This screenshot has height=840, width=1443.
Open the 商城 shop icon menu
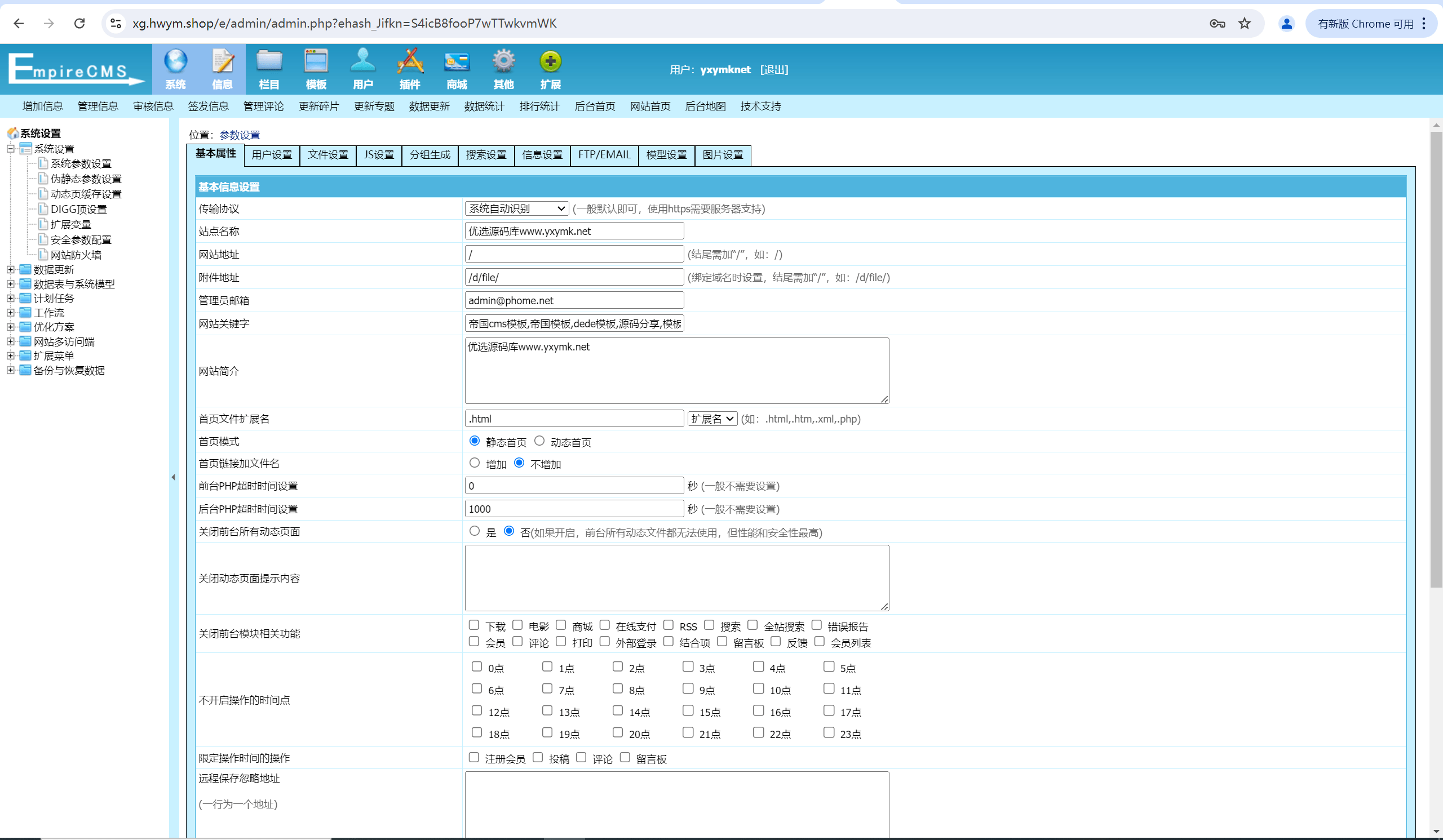[x=457, y=69]
